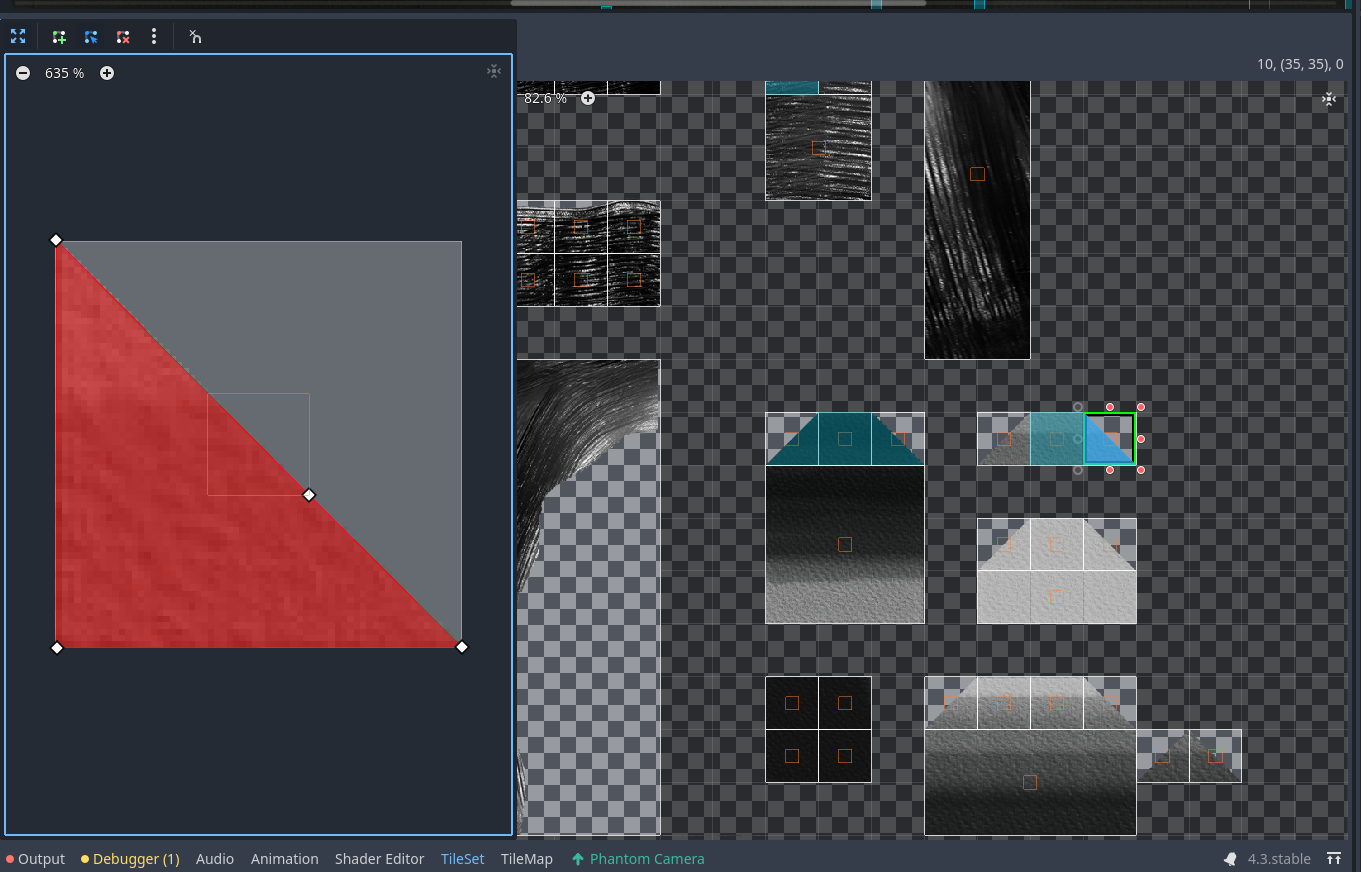Switch to the Audio panel
1361x872 pixels.
pos(215,859)
